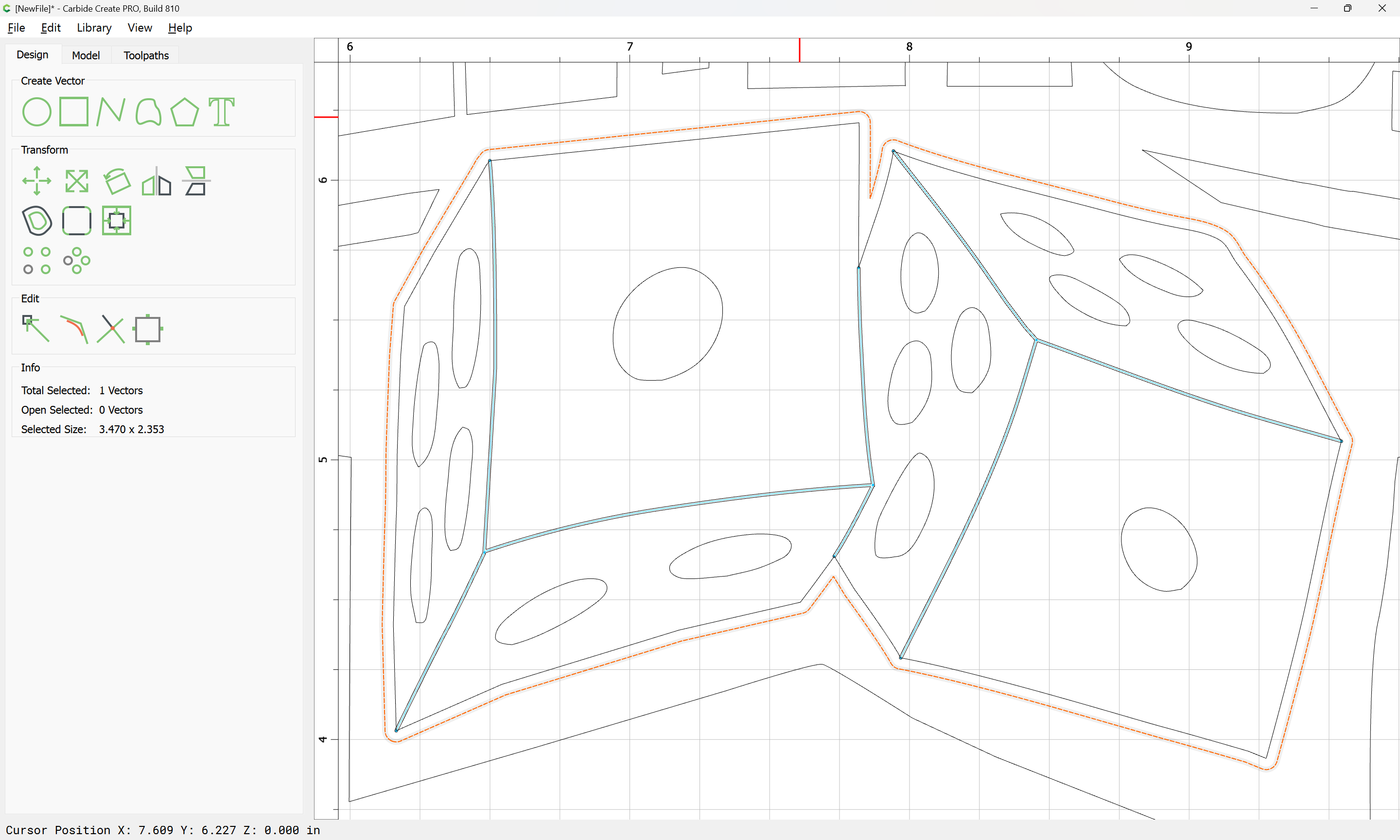Switch to the Model tab

point(86,55)
